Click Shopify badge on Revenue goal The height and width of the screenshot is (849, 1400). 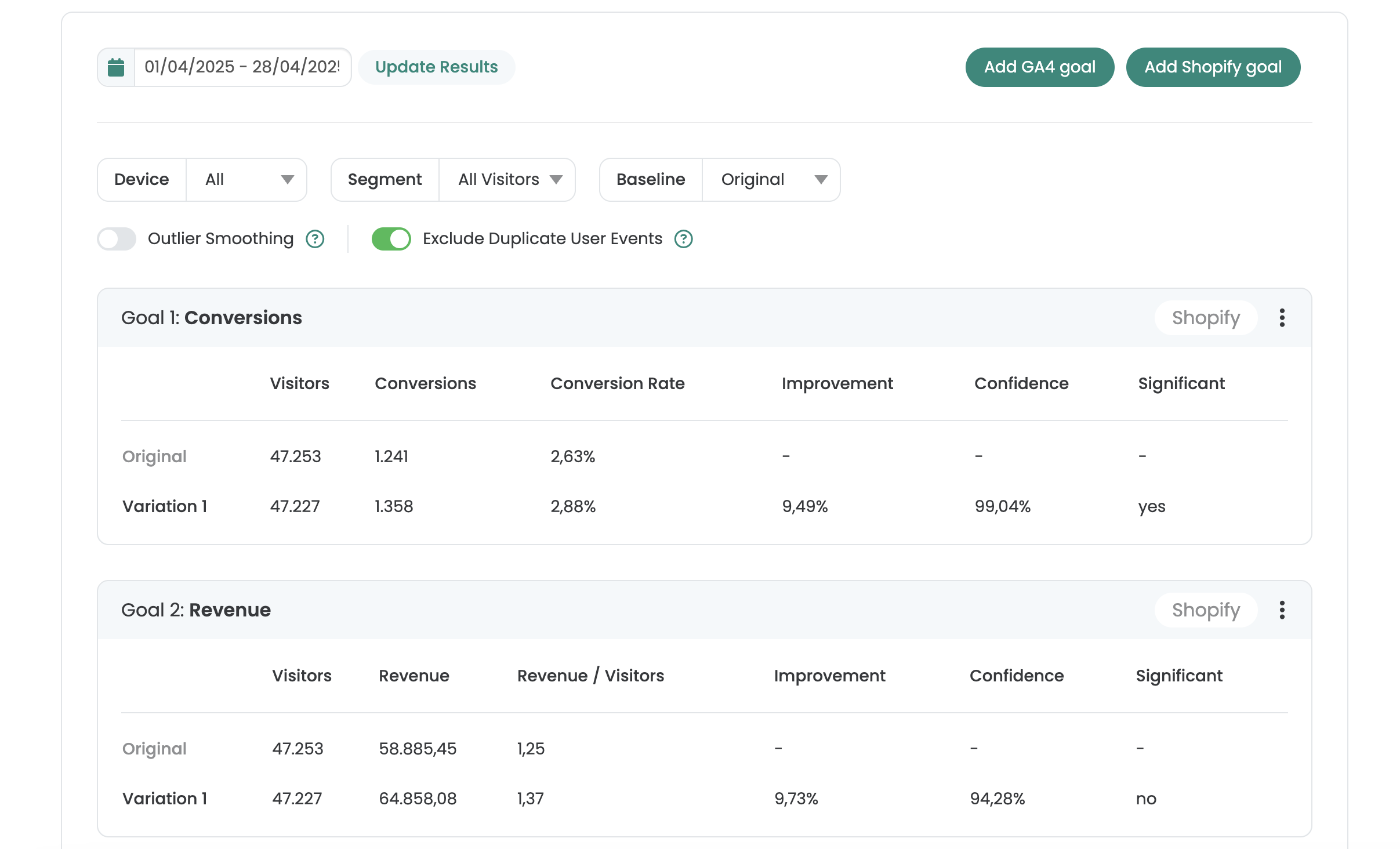point(1205,610)
